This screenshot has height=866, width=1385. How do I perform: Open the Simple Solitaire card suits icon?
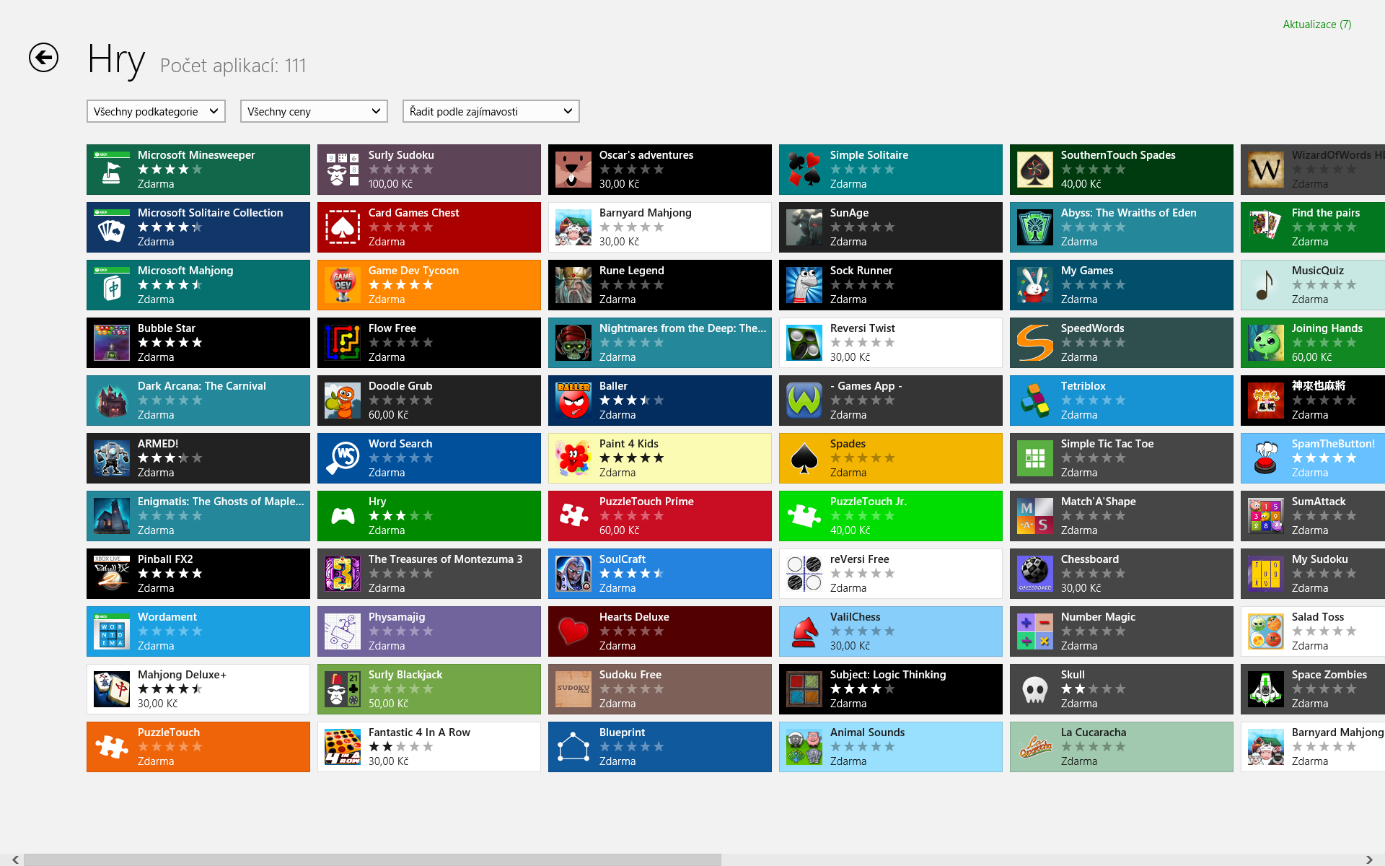pyautogui.click(x=805, y=170)
